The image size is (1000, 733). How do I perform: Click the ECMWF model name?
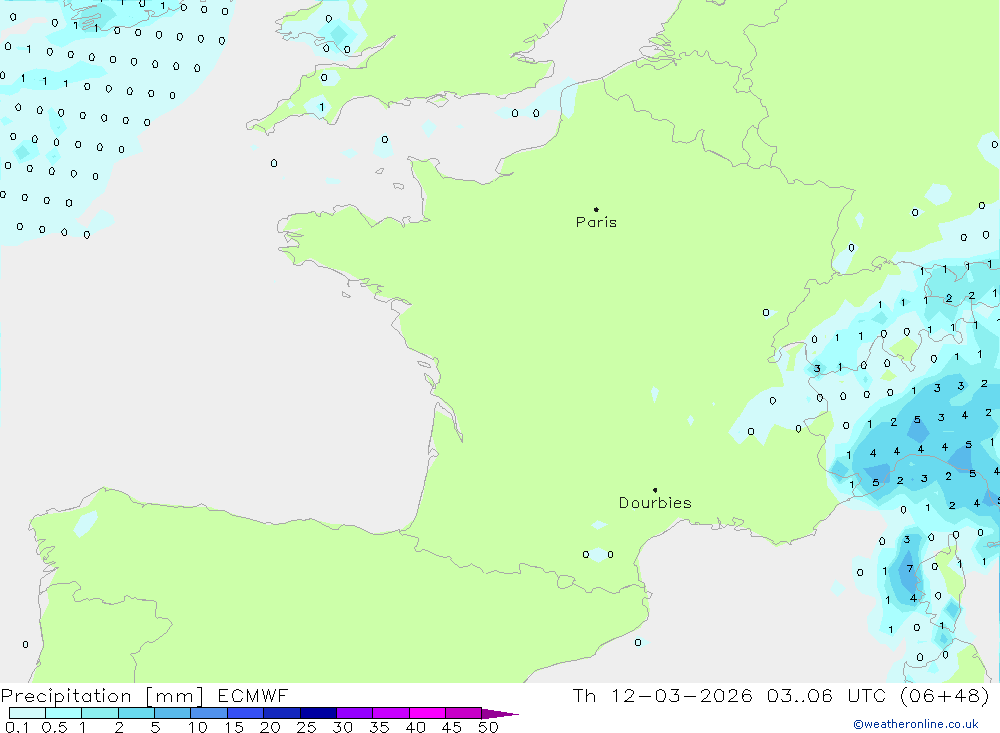(x=253, y=695)
